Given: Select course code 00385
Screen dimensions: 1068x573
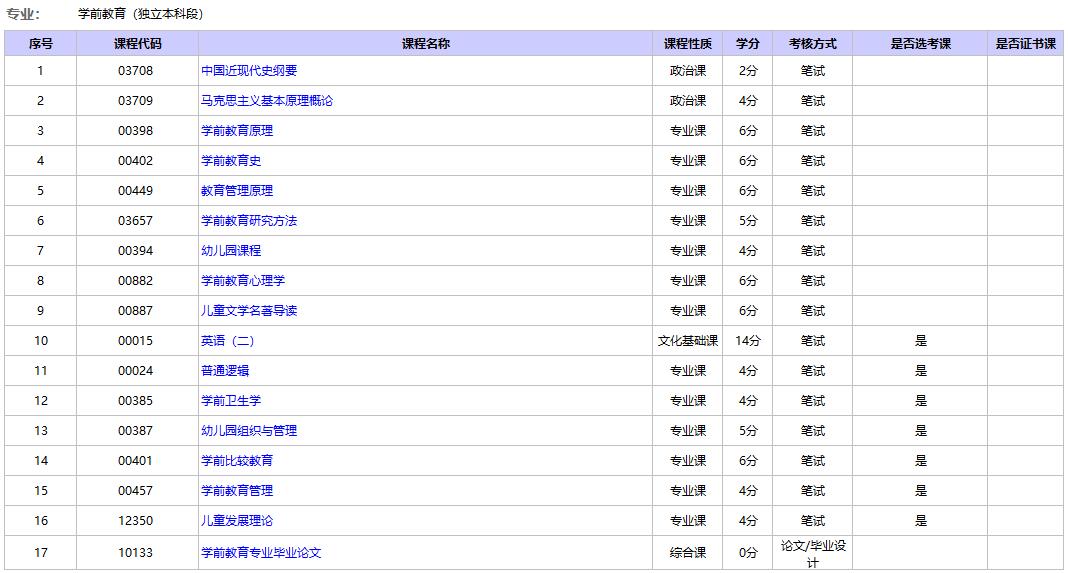Looking at the screenshot, I should 136,401.
